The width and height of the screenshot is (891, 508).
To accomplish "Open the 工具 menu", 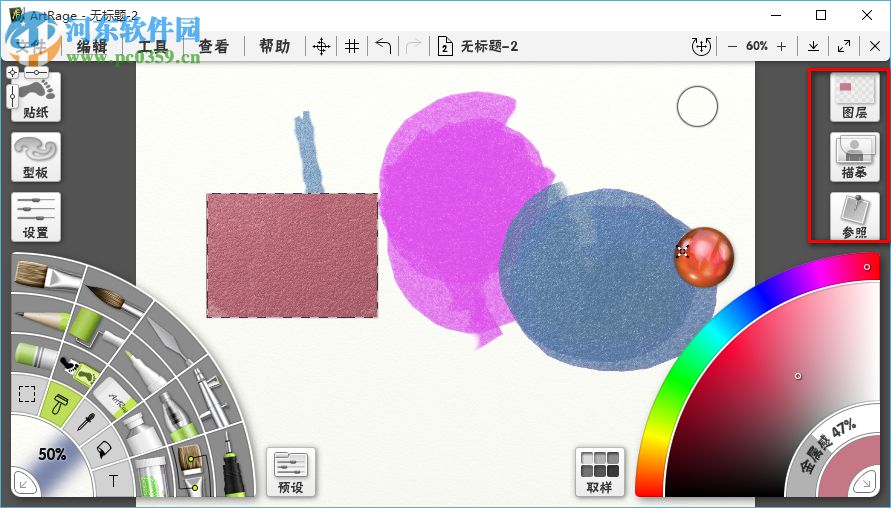I will 153,46.
